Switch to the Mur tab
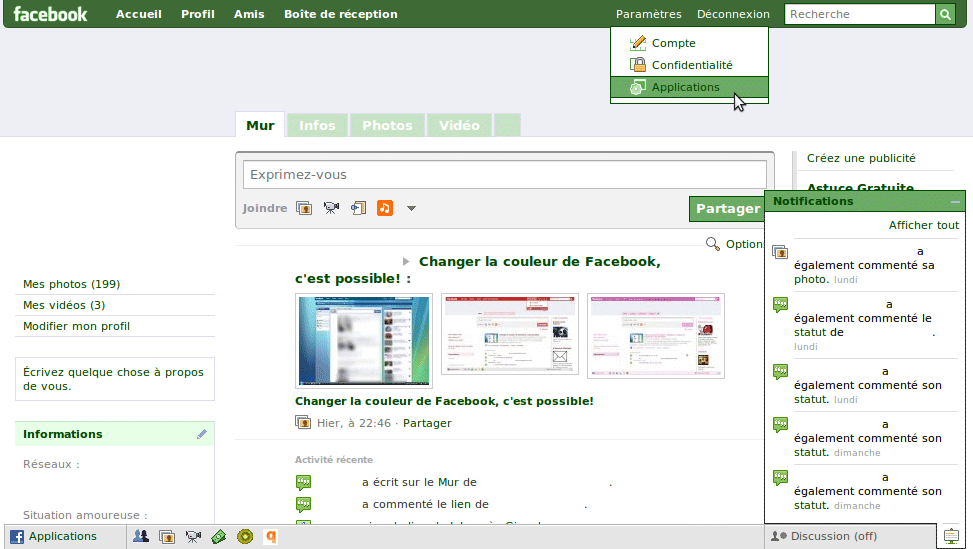 (260, 125)
